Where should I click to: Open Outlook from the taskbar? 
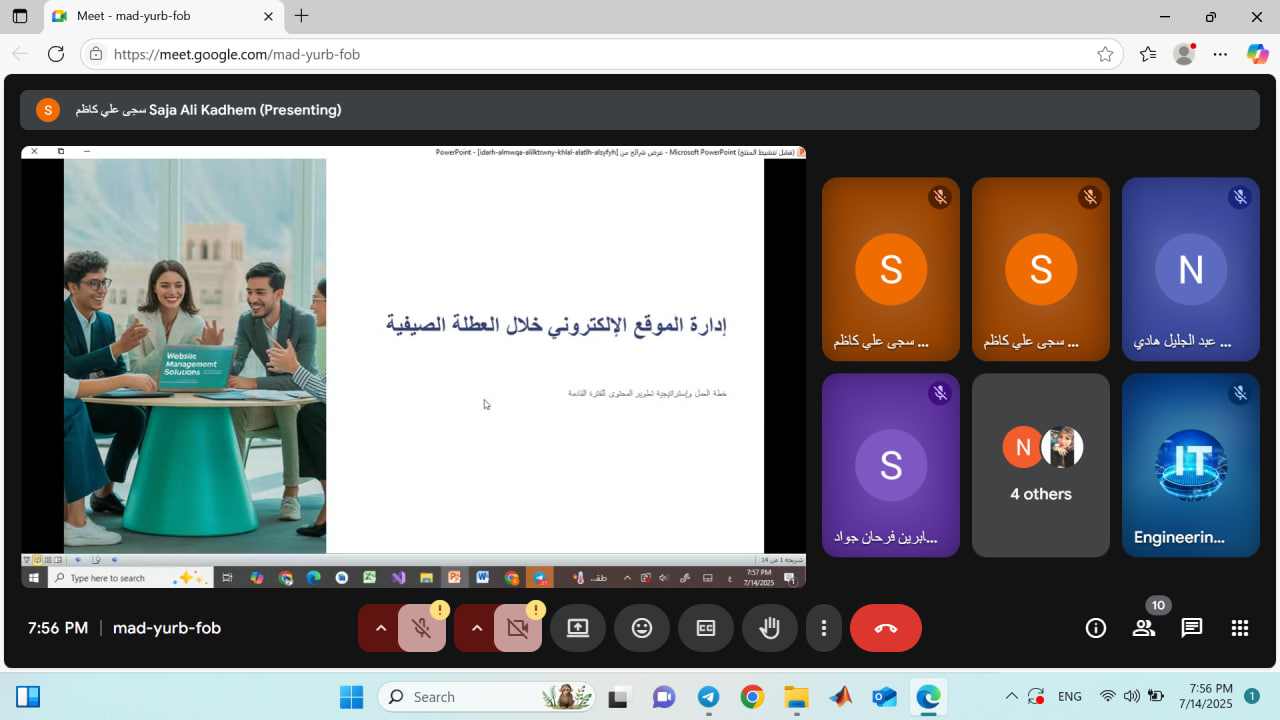coord(884,697)
